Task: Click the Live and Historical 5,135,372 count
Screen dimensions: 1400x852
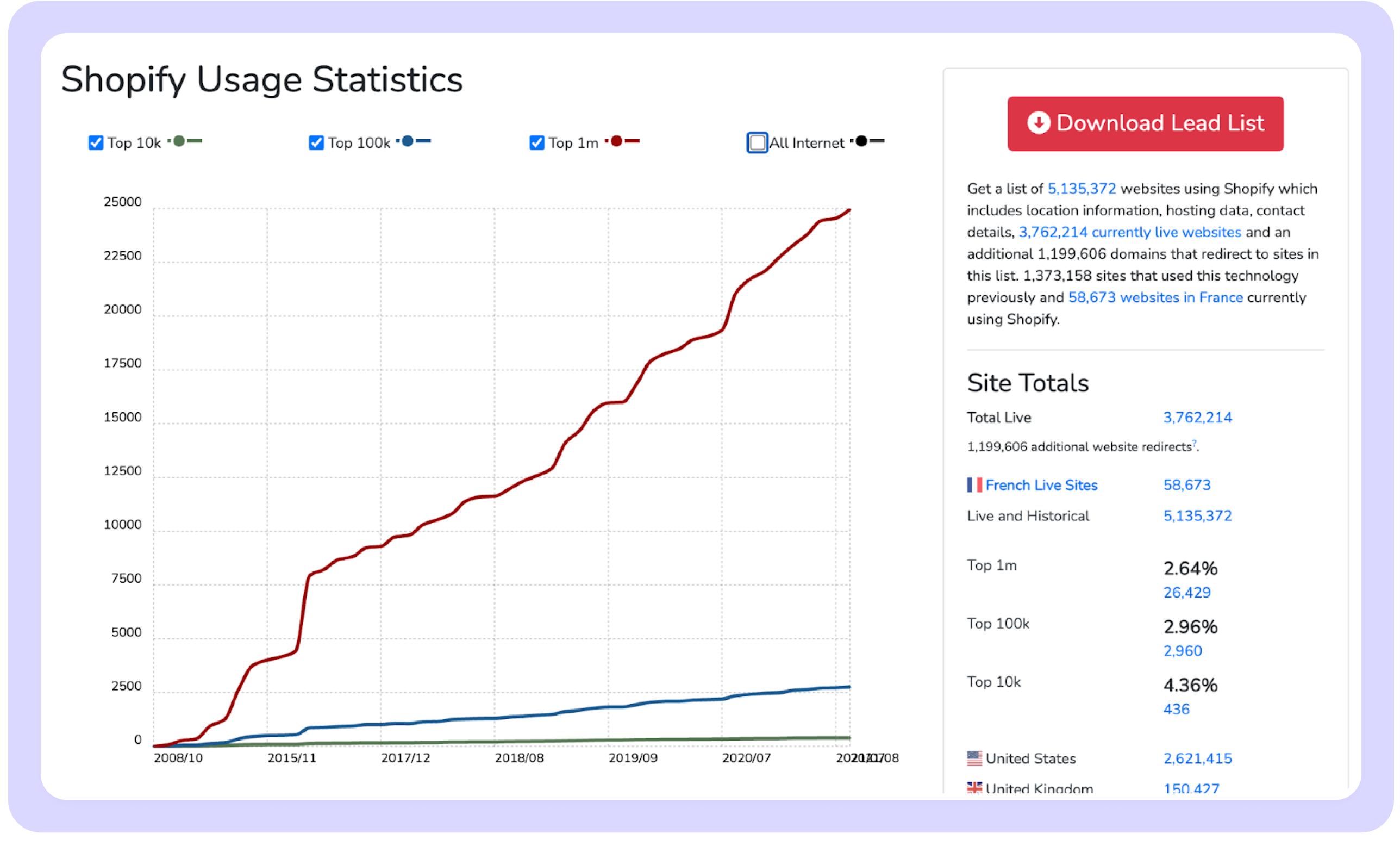Action: pyautogui.click(x=1197, y=515)
